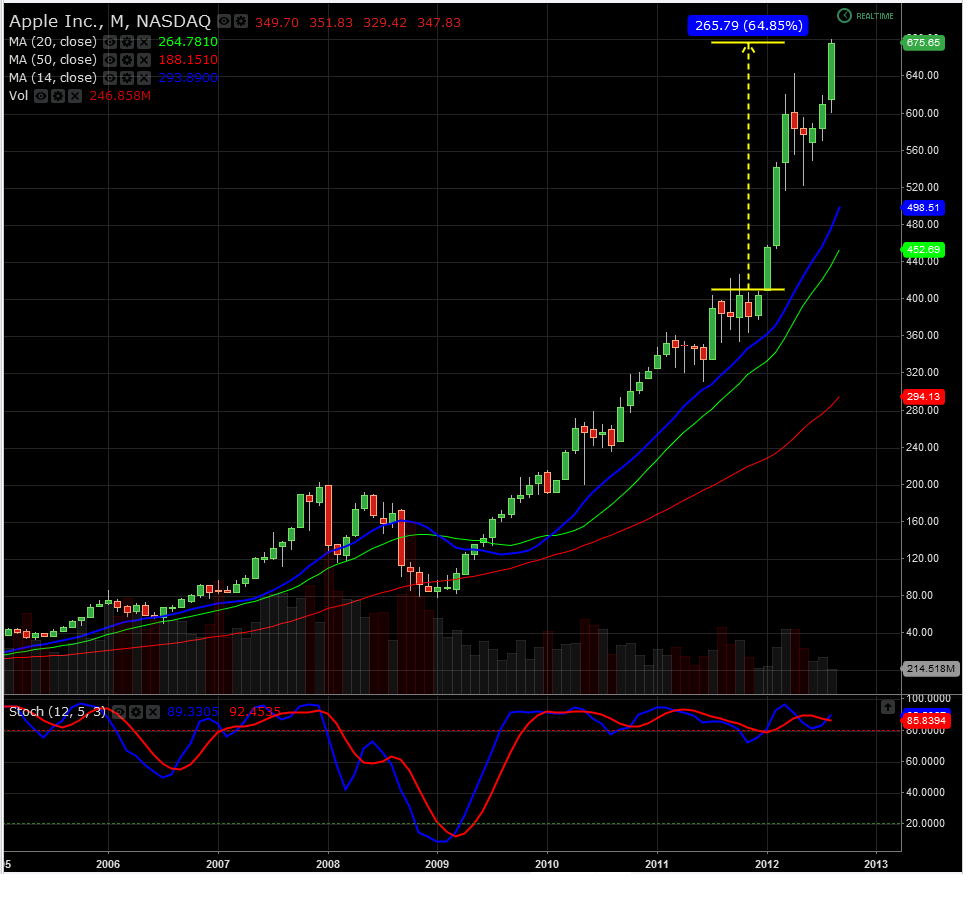Click the blue 498.51 MA price tag

(x=923, y=208)
